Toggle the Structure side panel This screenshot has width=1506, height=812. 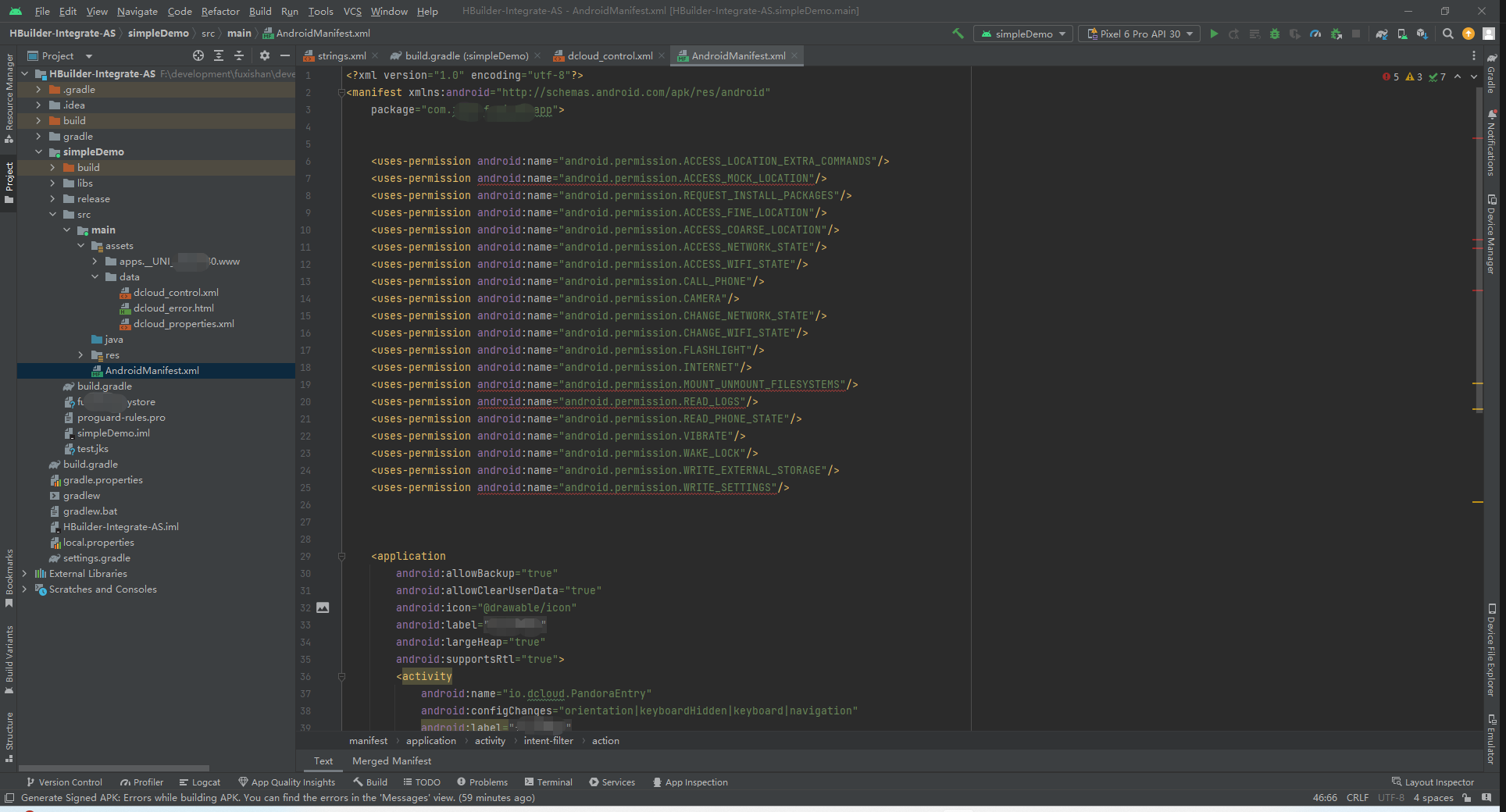(x=9, y=738)
